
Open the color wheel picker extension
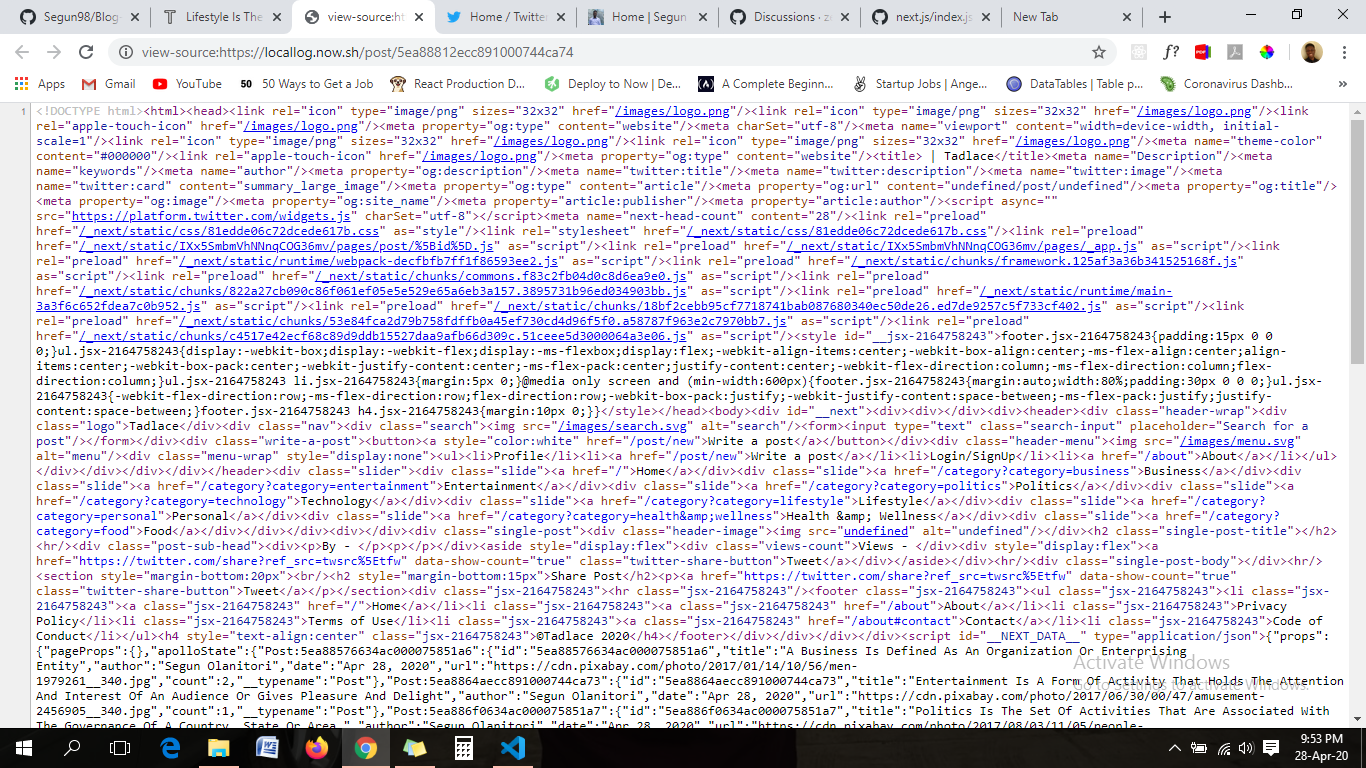click(x=1267, y=52)
